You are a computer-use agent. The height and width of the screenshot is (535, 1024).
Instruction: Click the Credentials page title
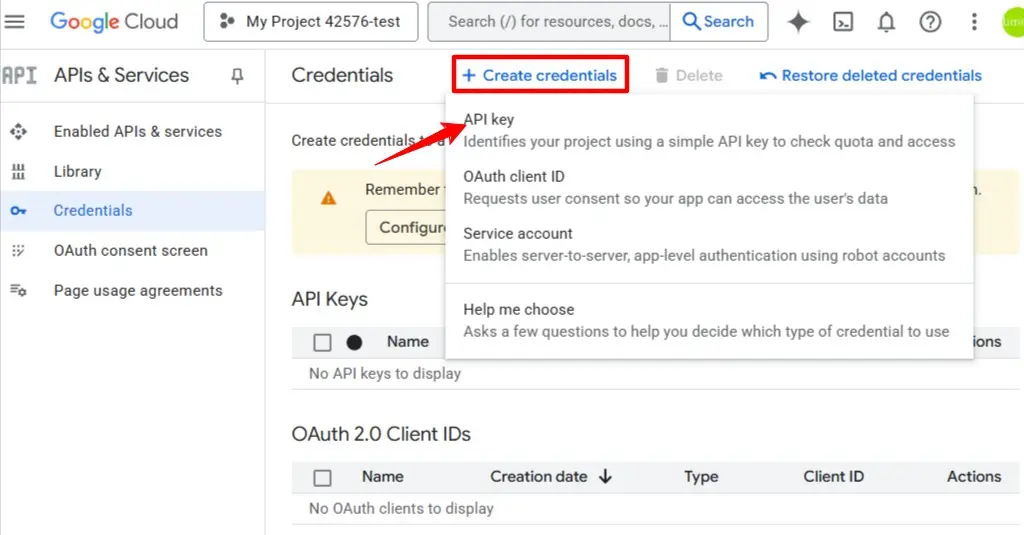342,75
